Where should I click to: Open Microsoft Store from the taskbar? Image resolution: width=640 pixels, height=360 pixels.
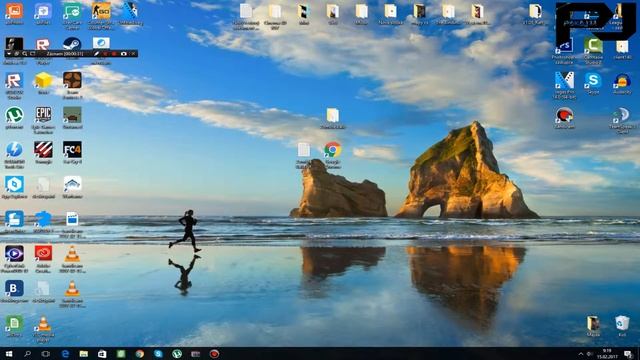(102, 354)
